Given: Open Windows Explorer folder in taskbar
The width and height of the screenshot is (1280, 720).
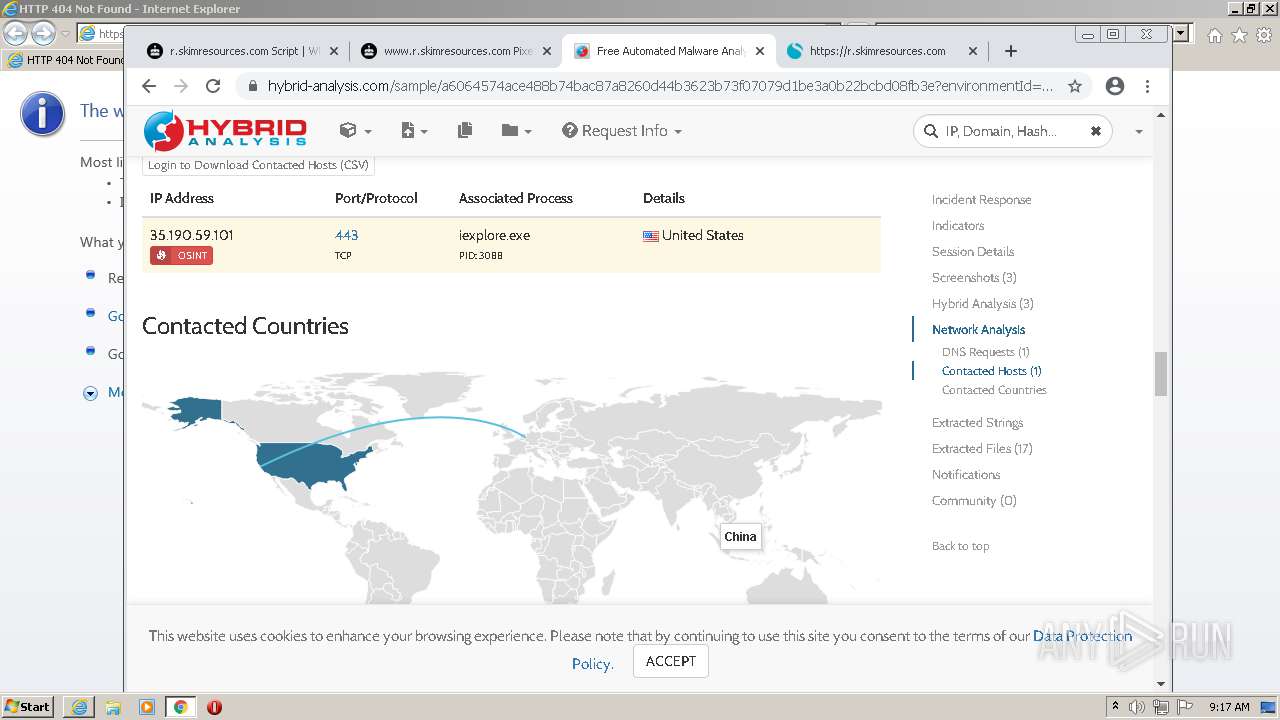Looking at the screenshot, I should coord(113,707).
